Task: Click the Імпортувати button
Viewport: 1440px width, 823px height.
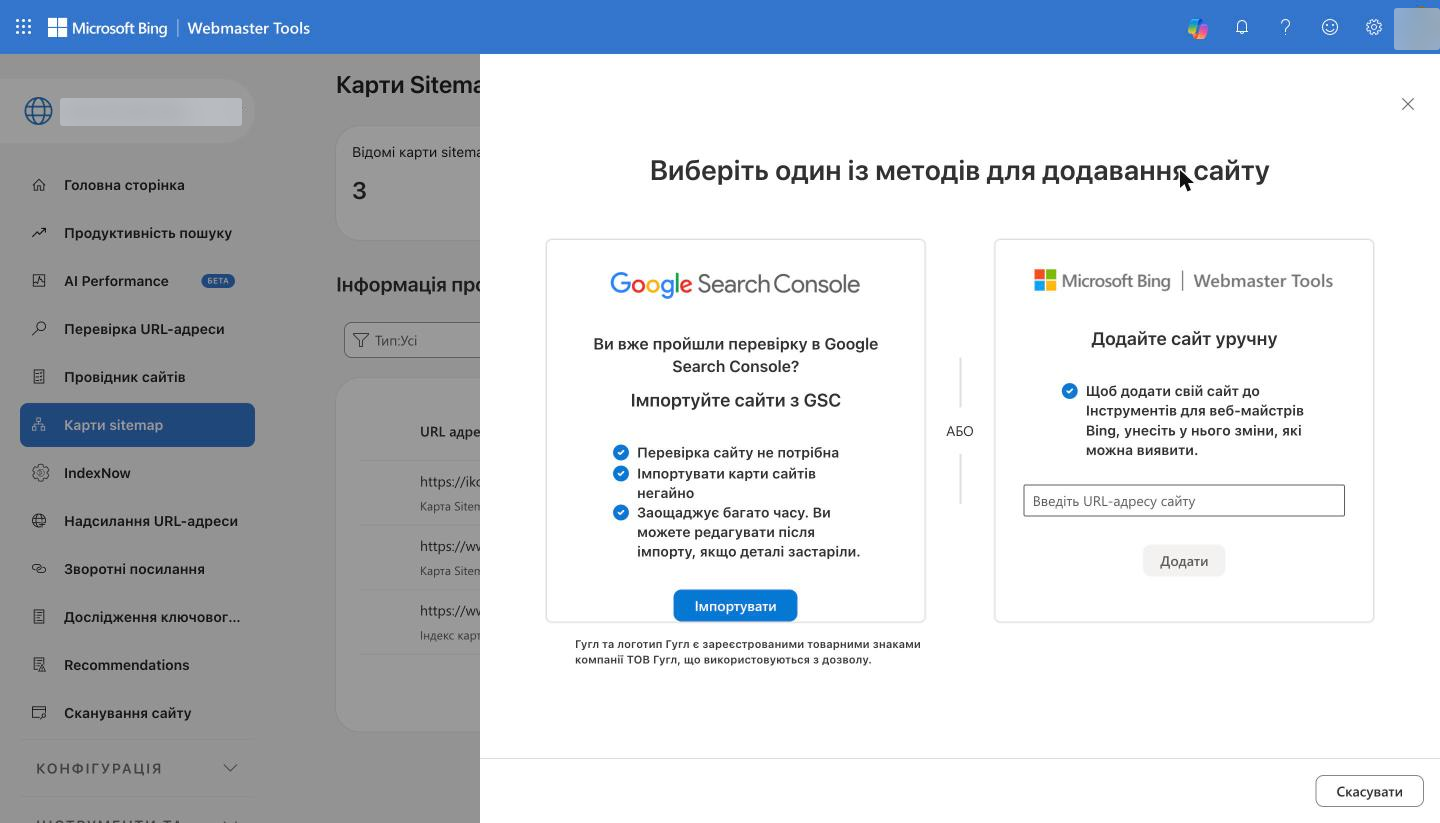Action: (x=735, y=606)
